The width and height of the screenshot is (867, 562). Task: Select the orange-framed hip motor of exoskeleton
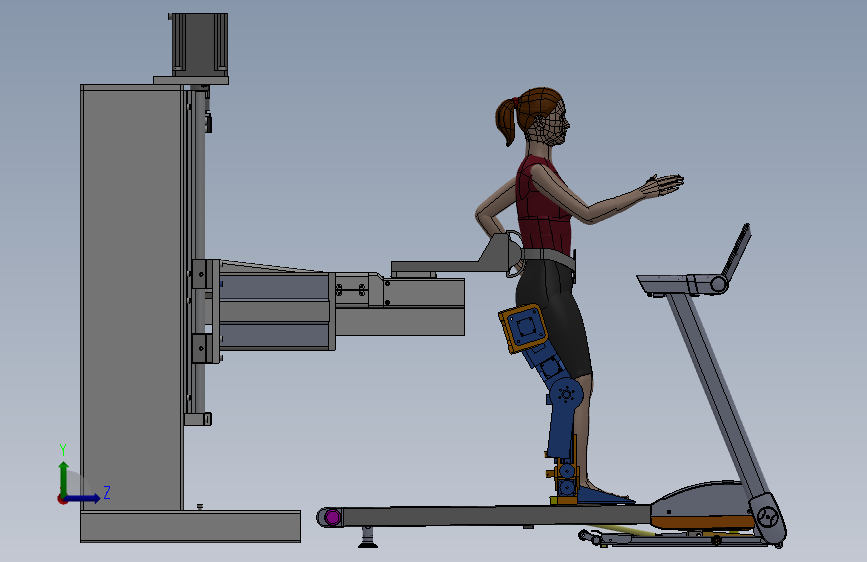pyautogui.click(x=523, y=329)
